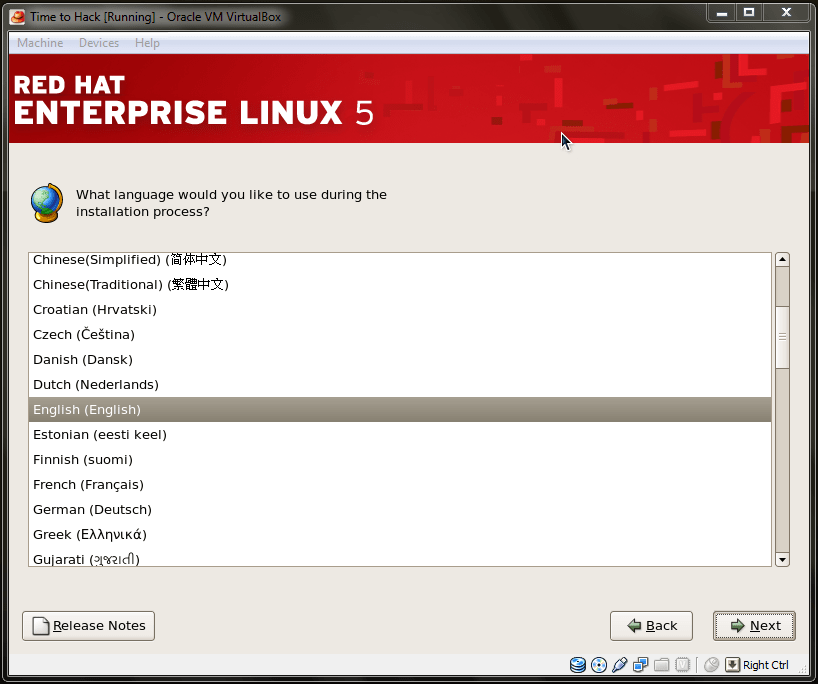818x684 pixels.
Task: Open Release Notes
Action: (89, 626)
